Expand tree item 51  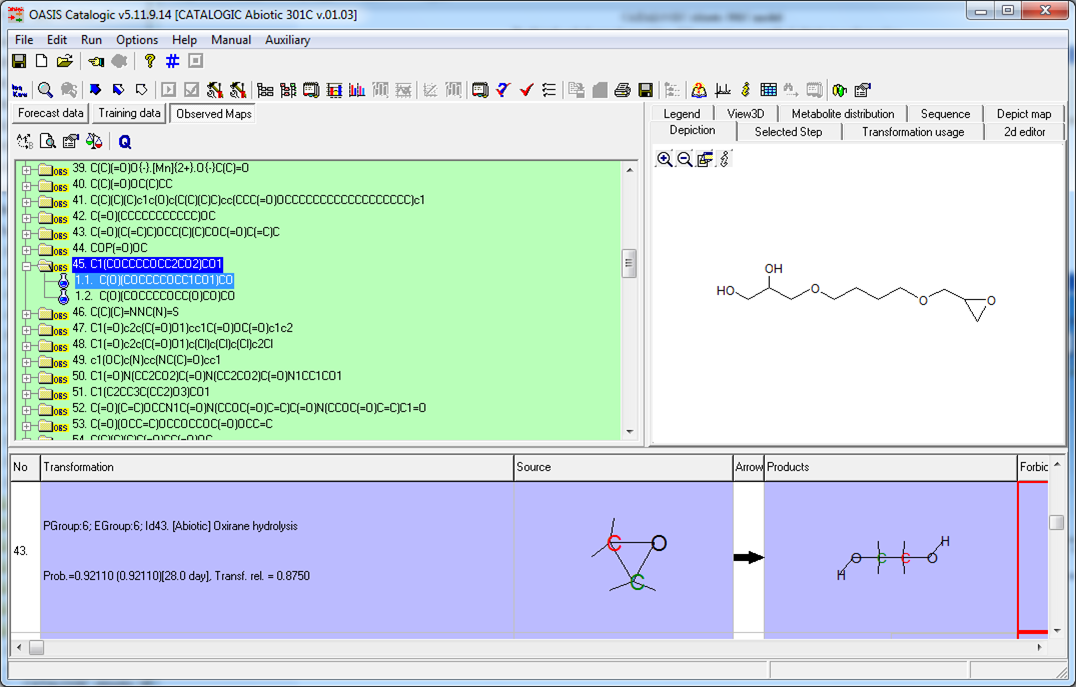pos(26,394)
